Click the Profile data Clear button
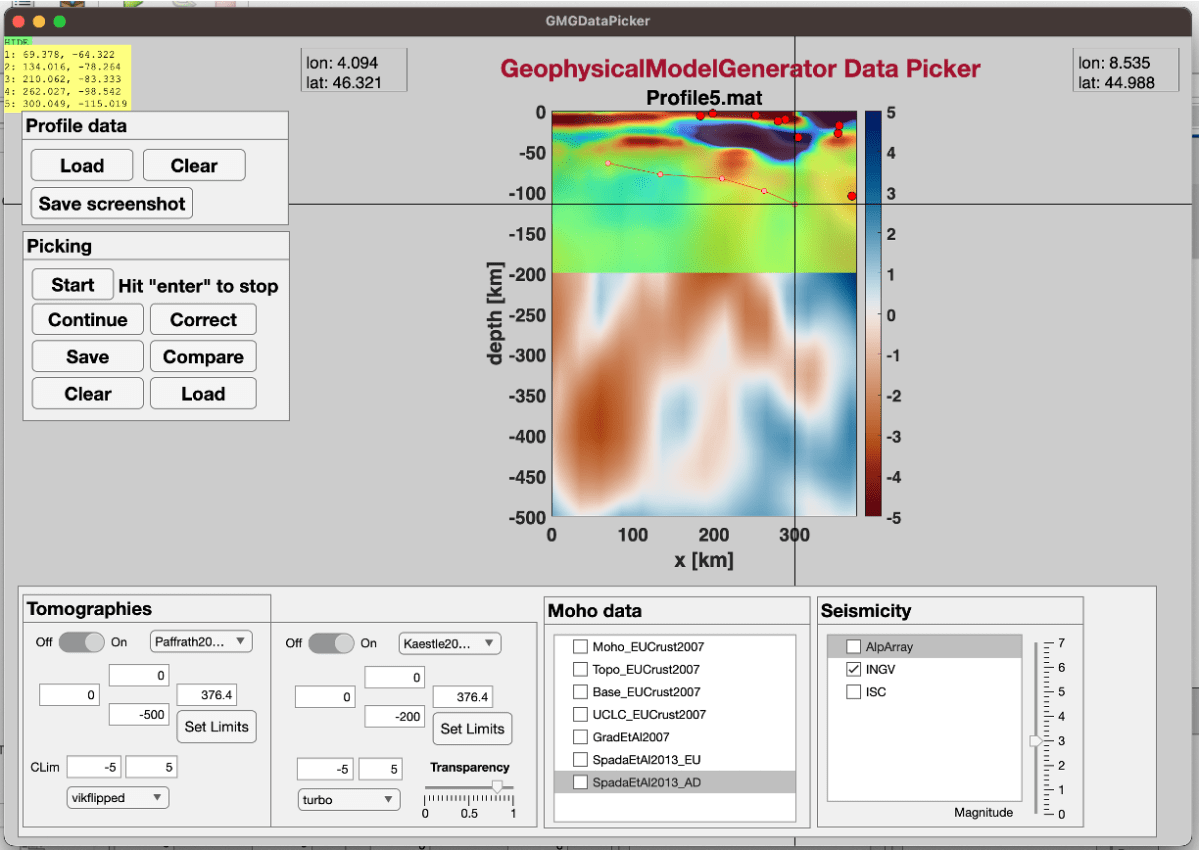This screenshot has height=850, width=1199. [194, 165]
